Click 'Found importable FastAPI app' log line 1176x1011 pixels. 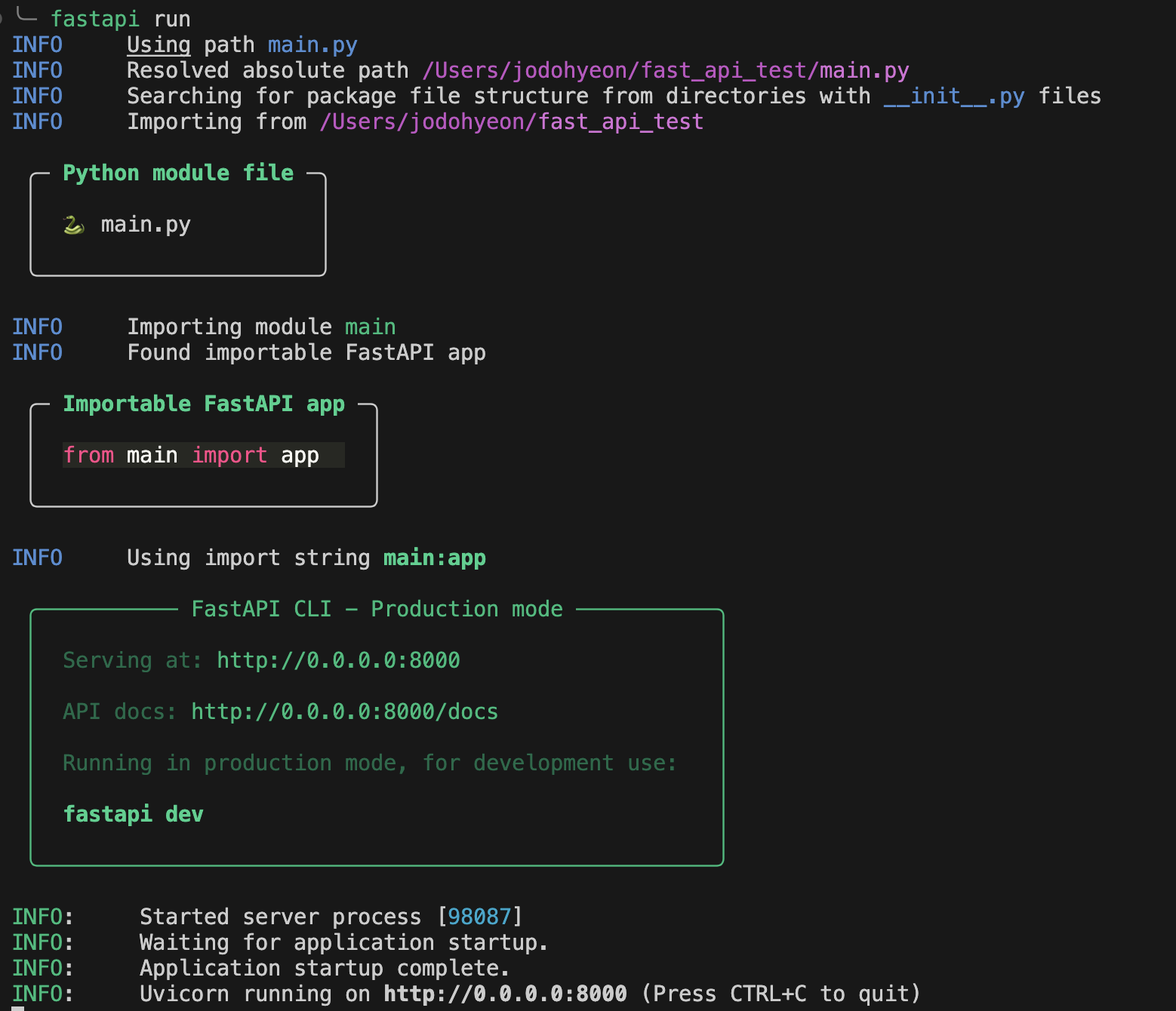(306, 352)
